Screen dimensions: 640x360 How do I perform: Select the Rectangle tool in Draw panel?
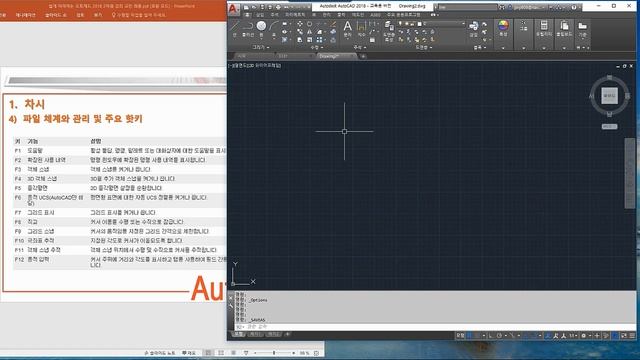285,24
